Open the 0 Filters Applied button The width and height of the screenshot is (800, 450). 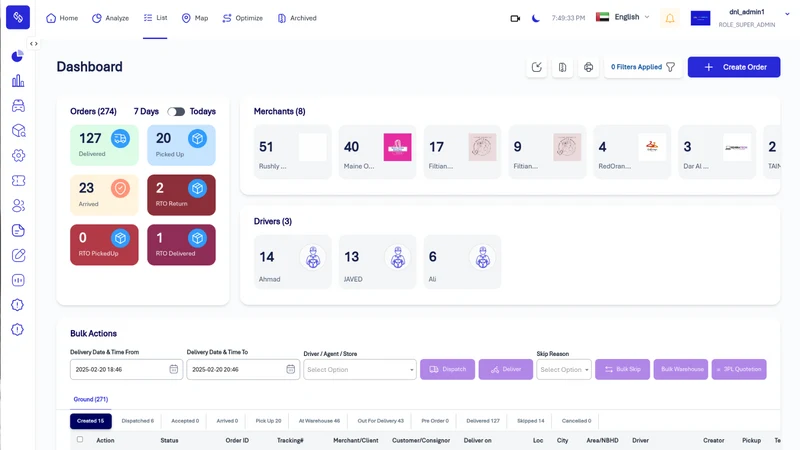[643, 67]
